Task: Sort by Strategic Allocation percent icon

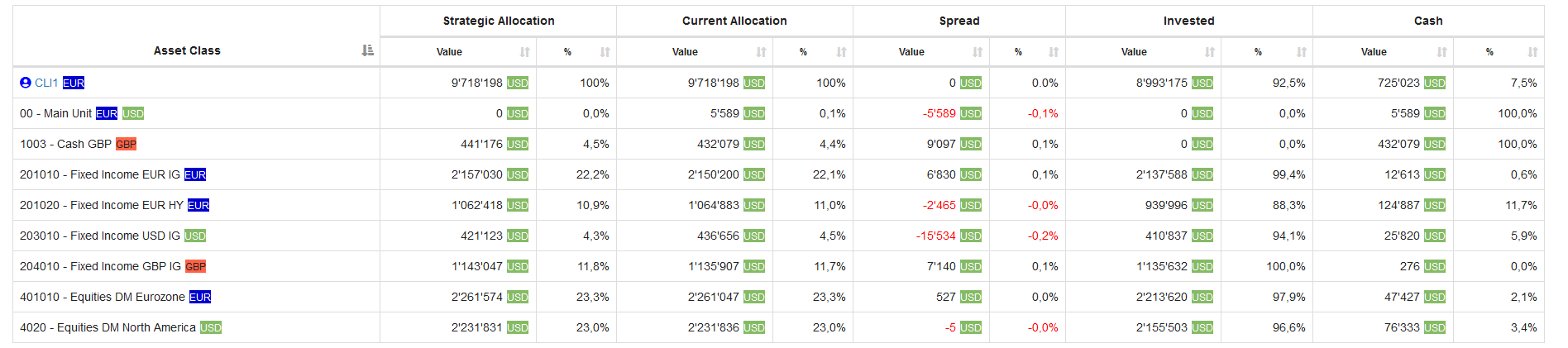Action: tap(605, 52)
